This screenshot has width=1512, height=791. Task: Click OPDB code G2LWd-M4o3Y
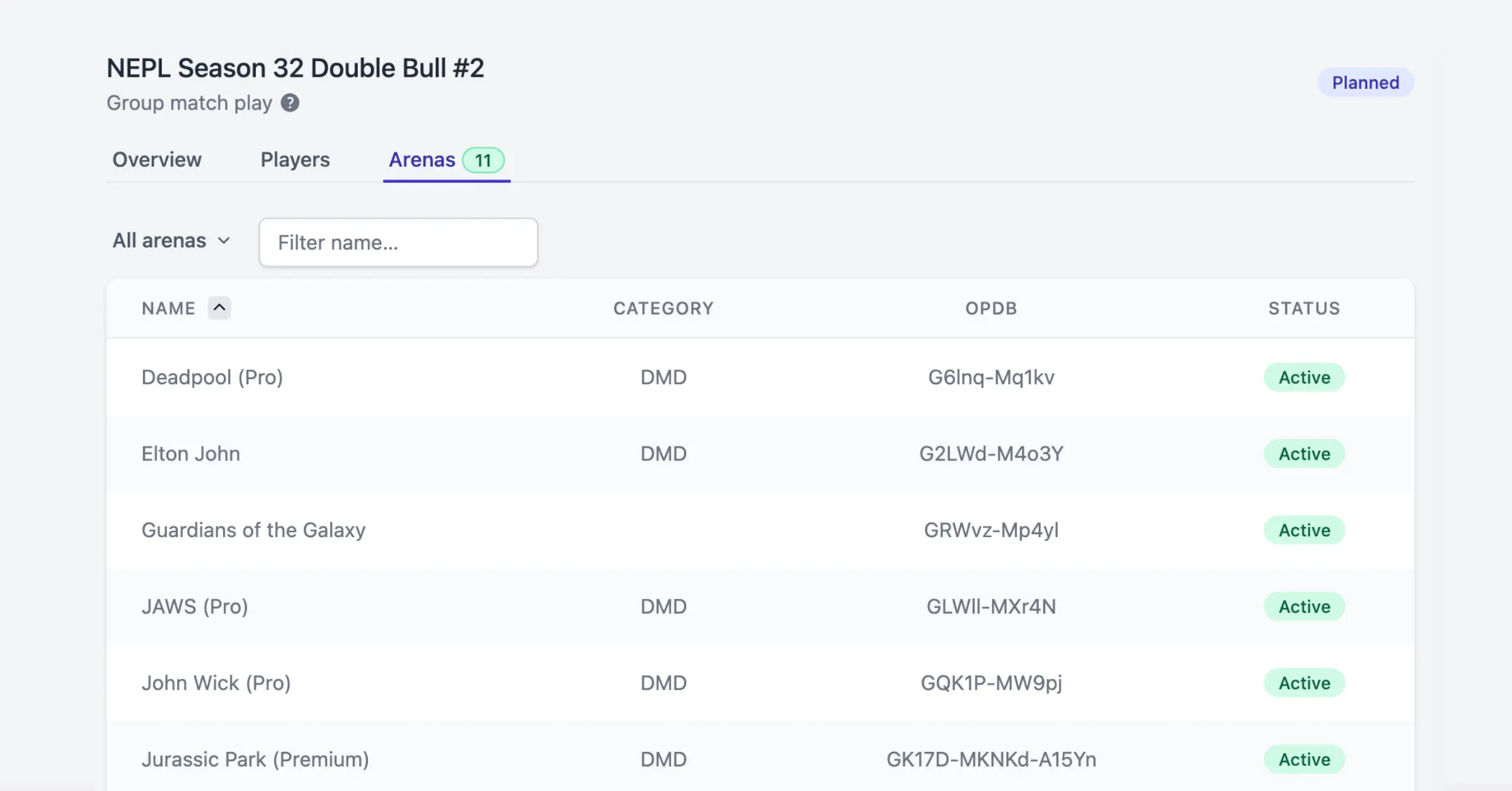[x=991, y=453]
